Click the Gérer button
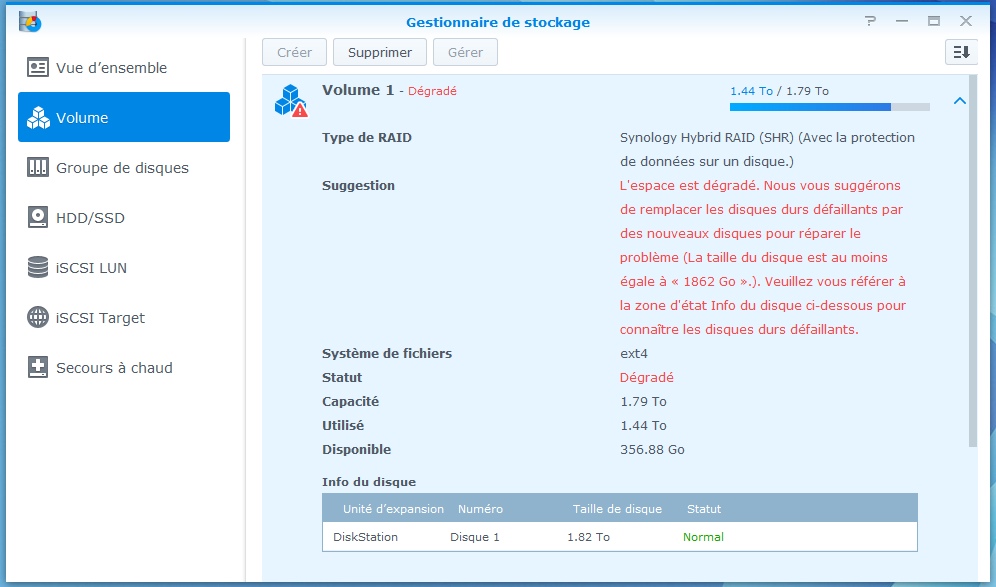The image size is (996, 587). (465, 52)
